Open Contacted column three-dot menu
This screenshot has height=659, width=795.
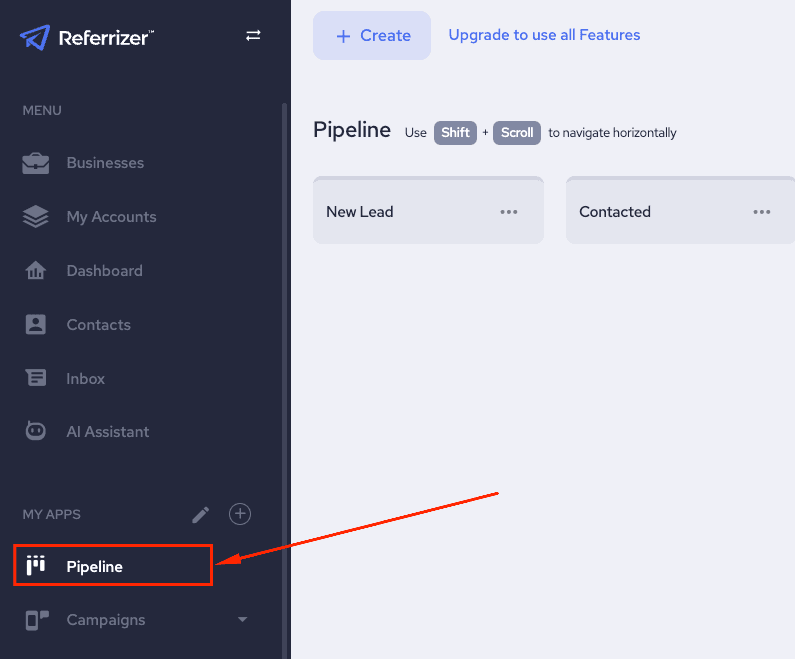[762, 212]
